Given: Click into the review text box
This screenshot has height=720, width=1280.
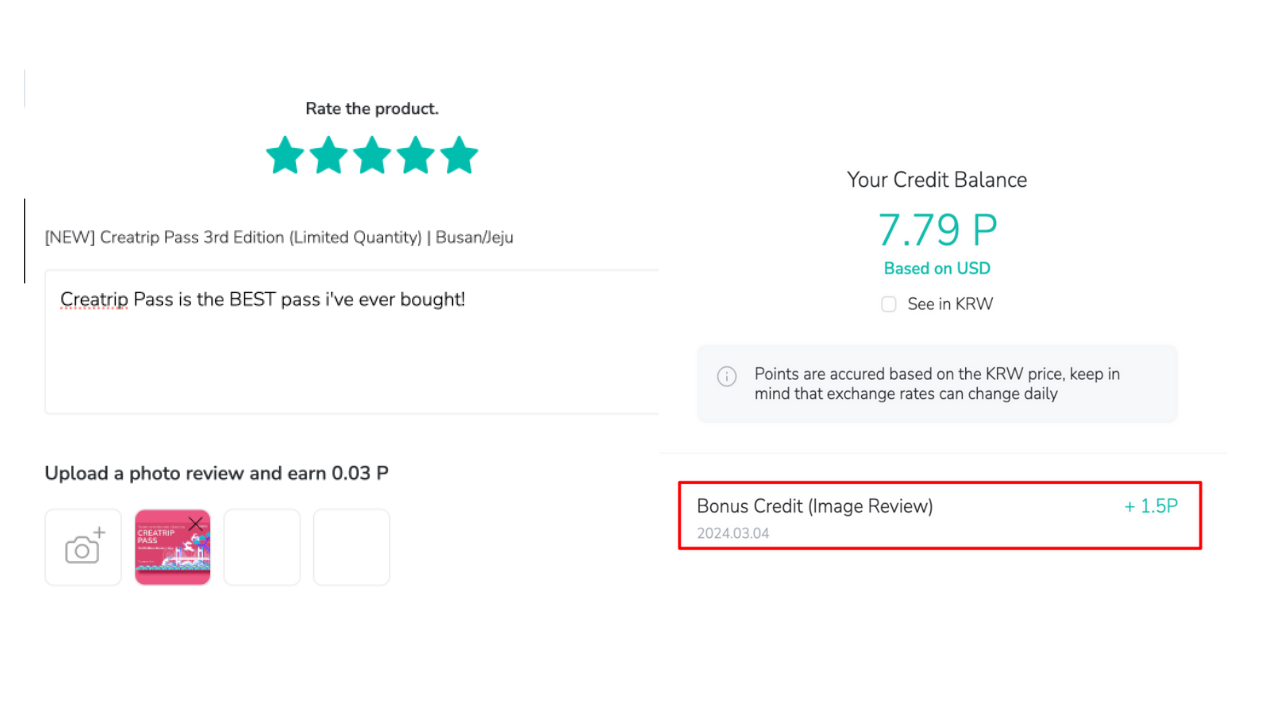Looking at the screenshot, I should tap(350, 350).
